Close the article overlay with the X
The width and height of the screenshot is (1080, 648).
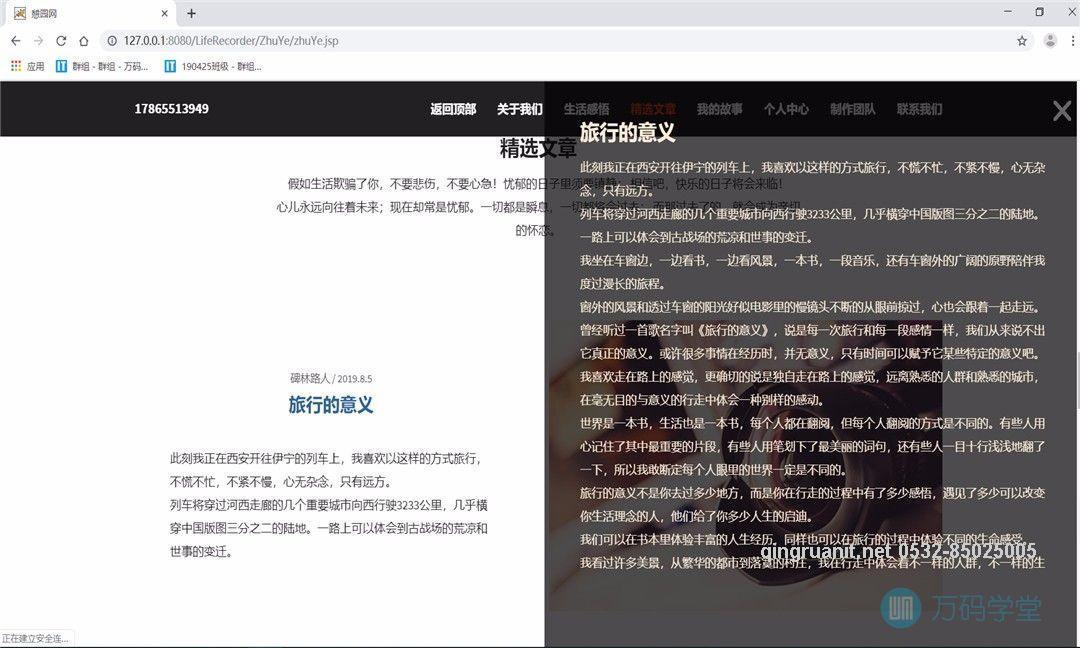(x=1061, y=111)
